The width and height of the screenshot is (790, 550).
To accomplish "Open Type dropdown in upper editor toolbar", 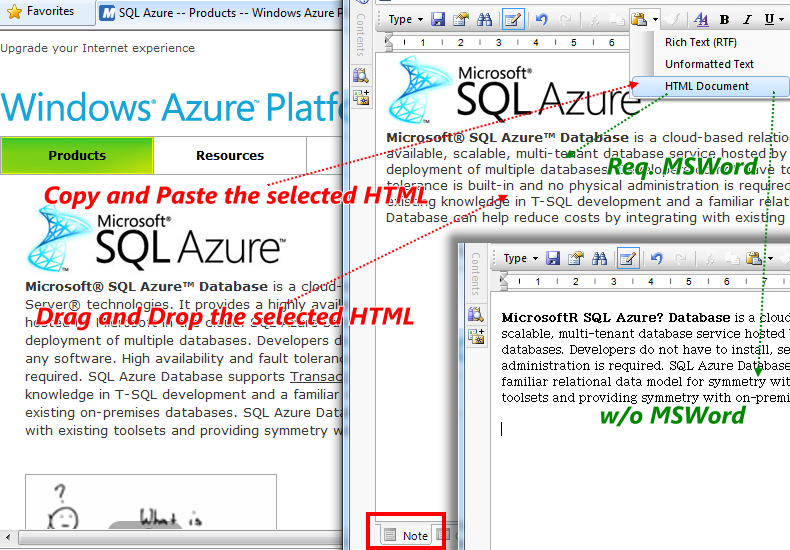I will point(406,20).
